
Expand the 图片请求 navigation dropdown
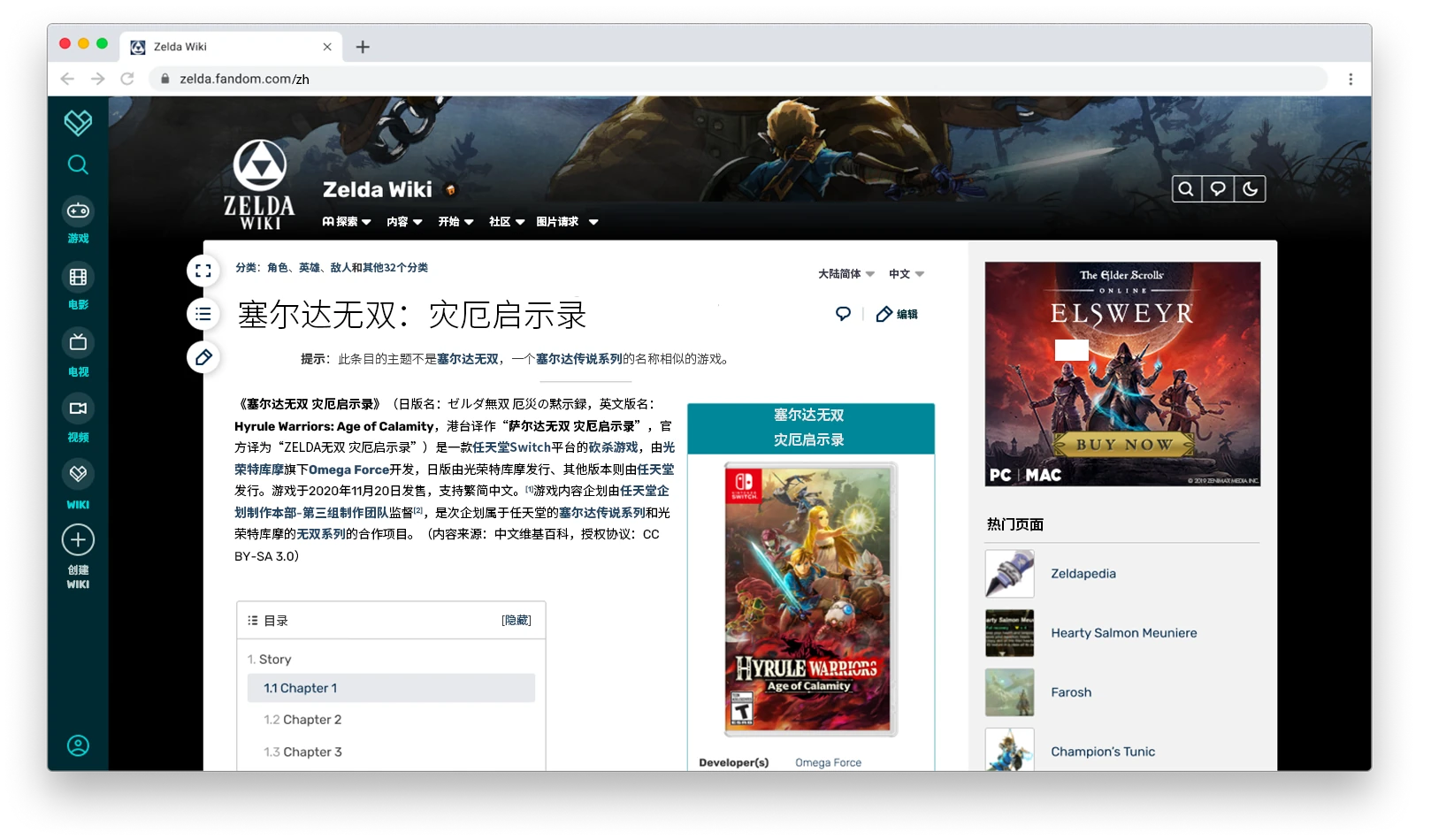coord(565,222)
